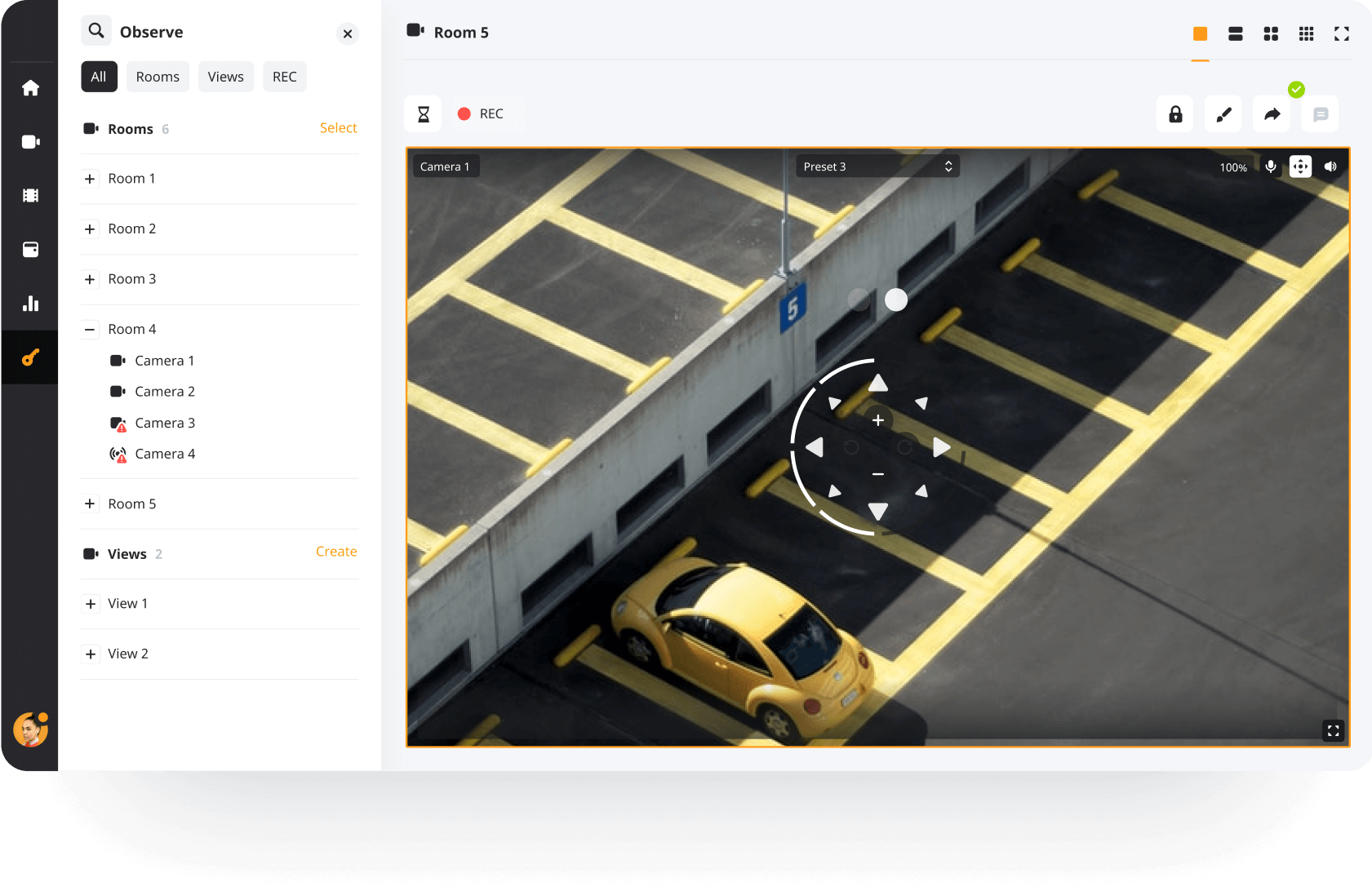Switch to two-row layout
This screenshot has height=896, width=1372.
(1236, 33)
